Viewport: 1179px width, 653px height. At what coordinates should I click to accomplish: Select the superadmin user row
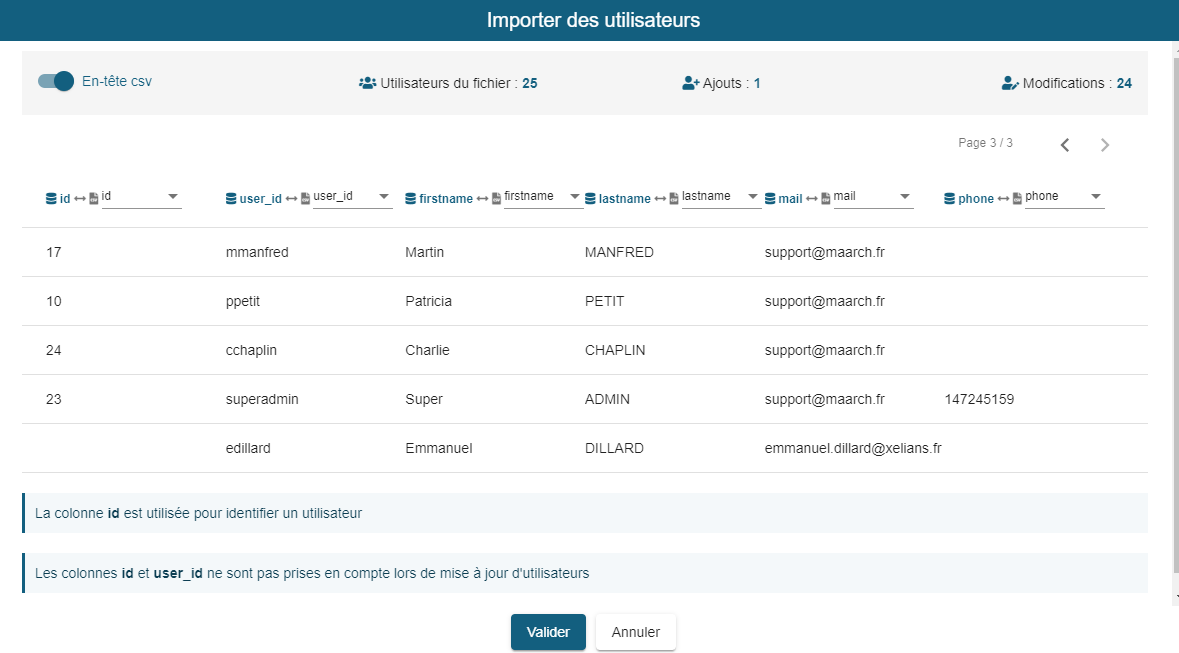pyautogui.click(x=584, y=399)
